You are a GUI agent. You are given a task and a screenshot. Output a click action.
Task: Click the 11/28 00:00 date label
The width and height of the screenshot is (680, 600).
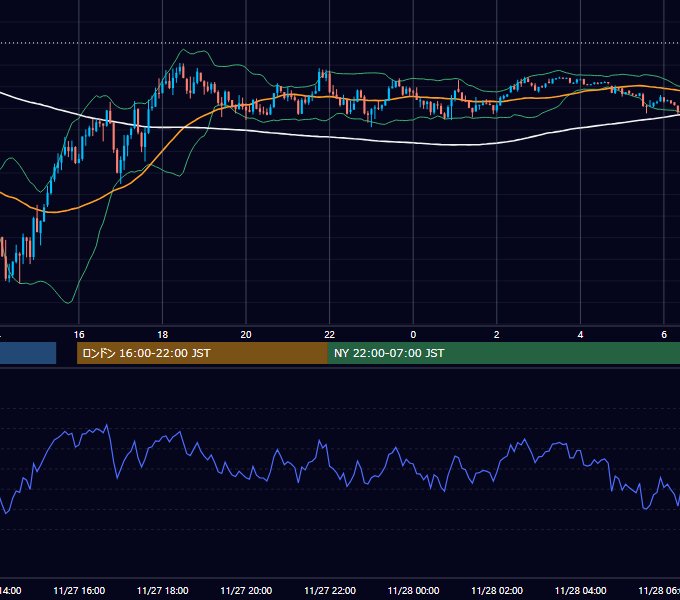click(x=413, y=590)
